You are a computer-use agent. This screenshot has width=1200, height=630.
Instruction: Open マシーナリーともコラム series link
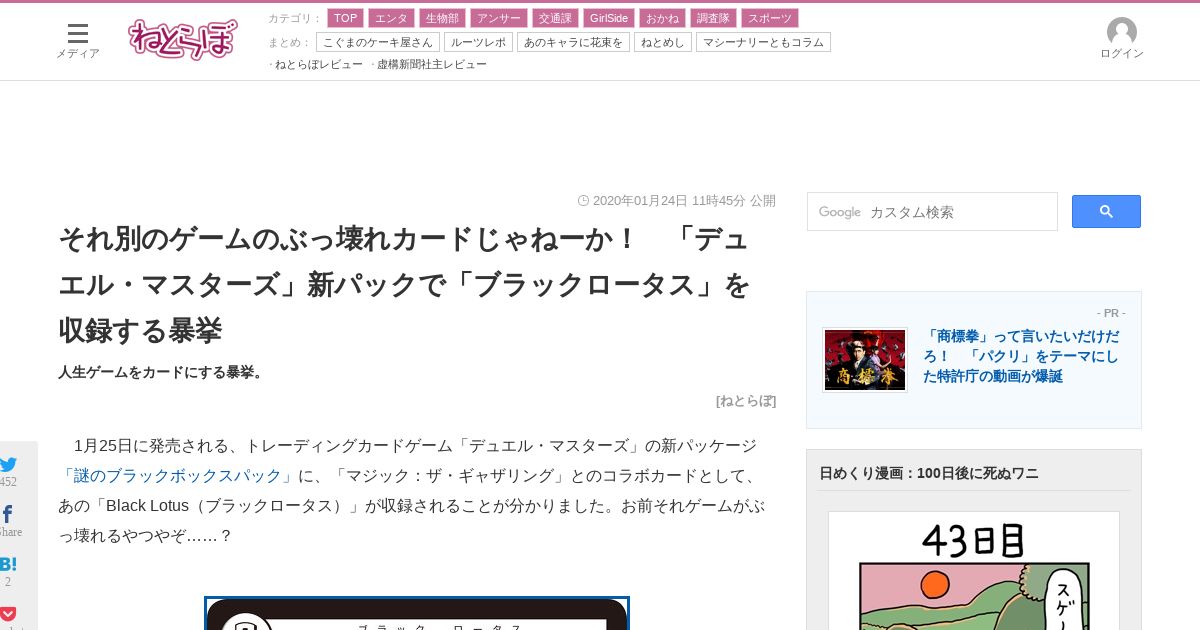pos(763,42)
